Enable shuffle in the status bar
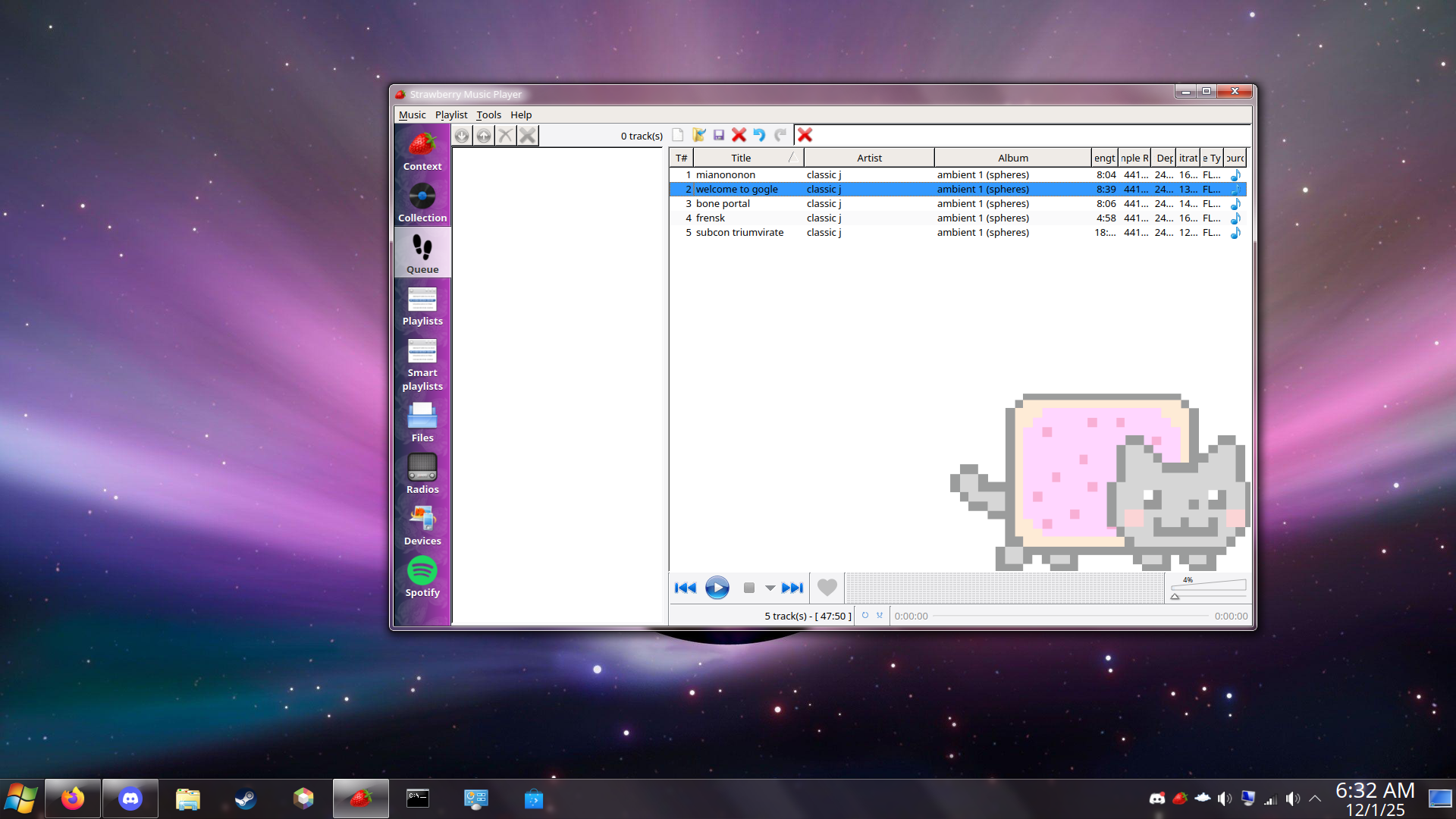 click(x=880, y=615)
